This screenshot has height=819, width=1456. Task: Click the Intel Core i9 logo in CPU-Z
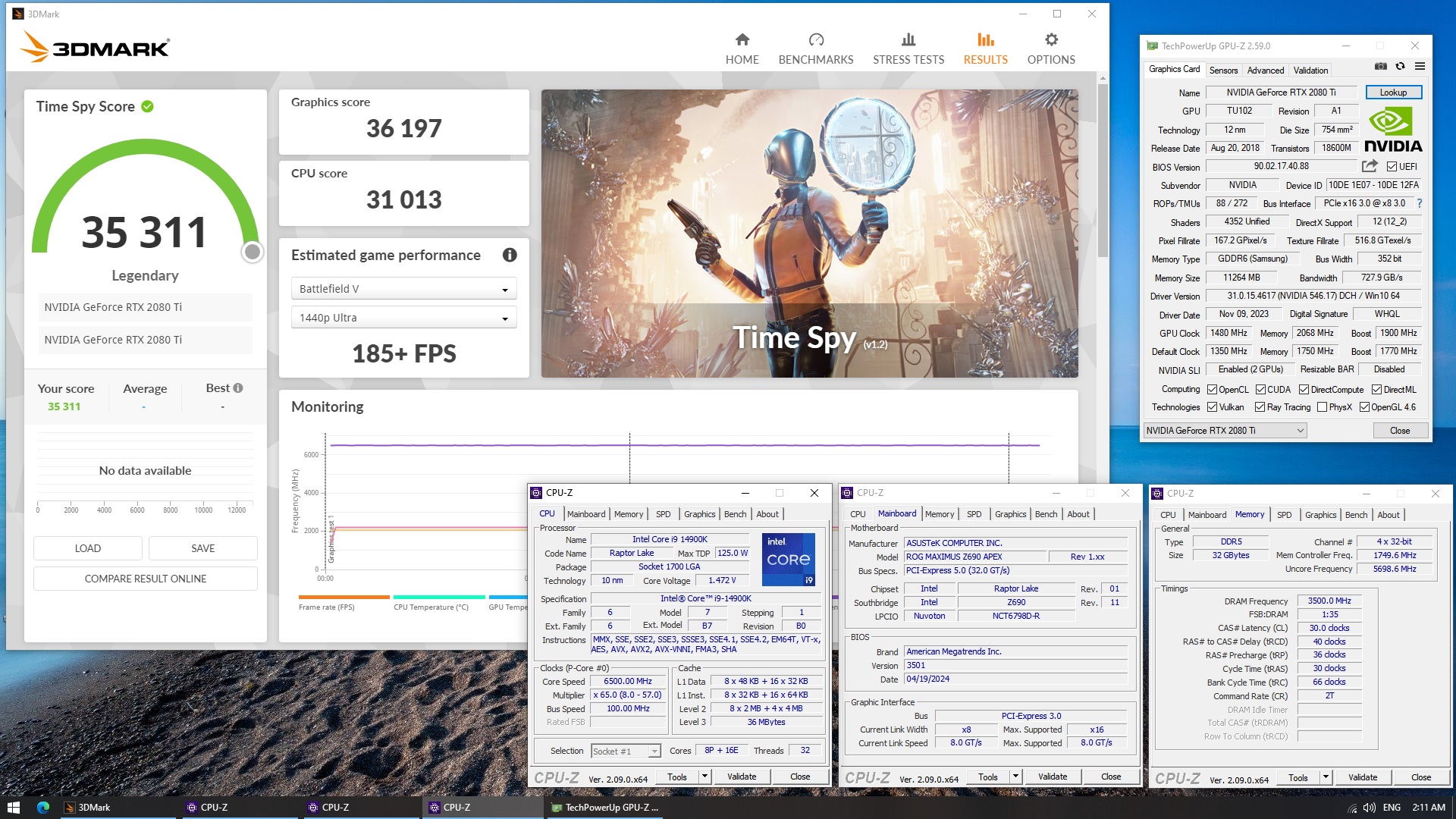coord(789,560)
